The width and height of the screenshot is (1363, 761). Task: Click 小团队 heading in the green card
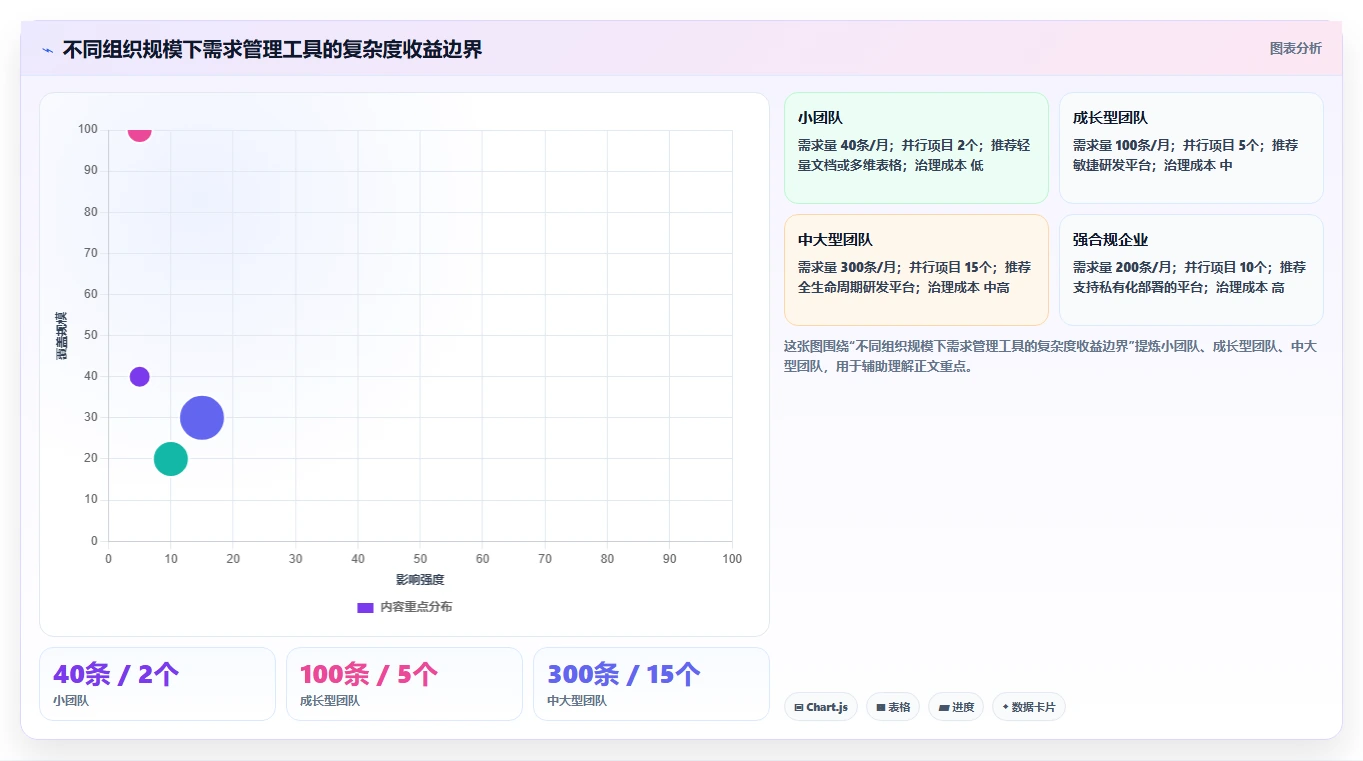pyautogui.click(x=820, y=118)
